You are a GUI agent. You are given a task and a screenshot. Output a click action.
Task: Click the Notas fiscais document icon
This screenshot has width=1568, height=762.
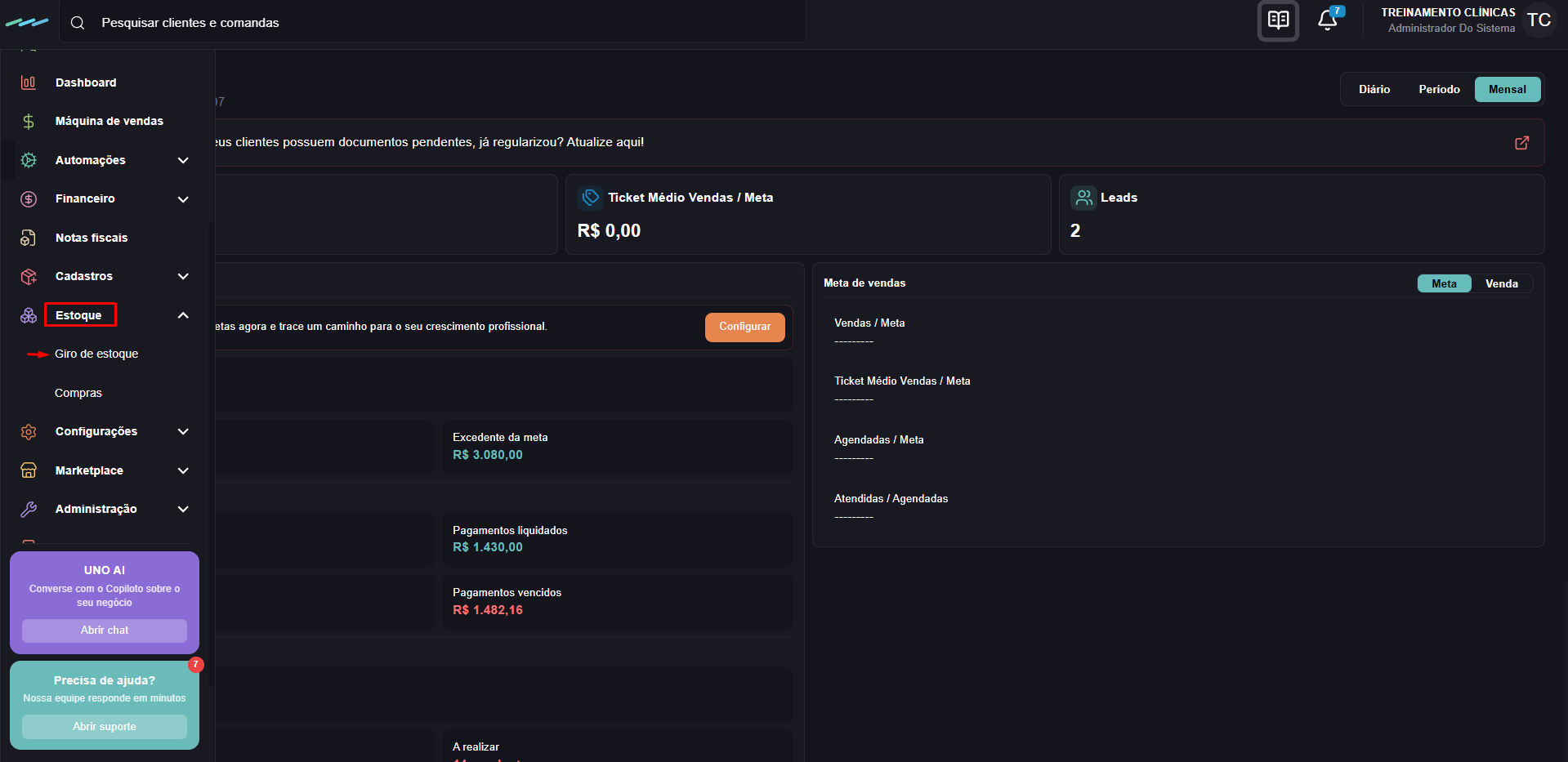coord(29,238)
